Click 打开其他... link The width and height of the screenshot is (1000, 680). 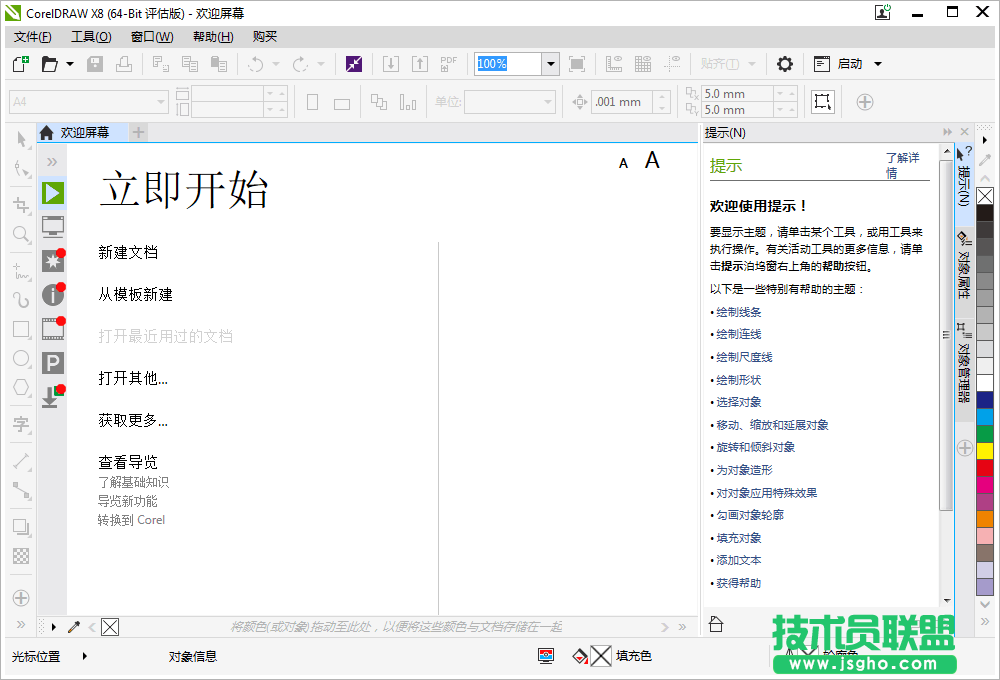click(x=133, y=379)
